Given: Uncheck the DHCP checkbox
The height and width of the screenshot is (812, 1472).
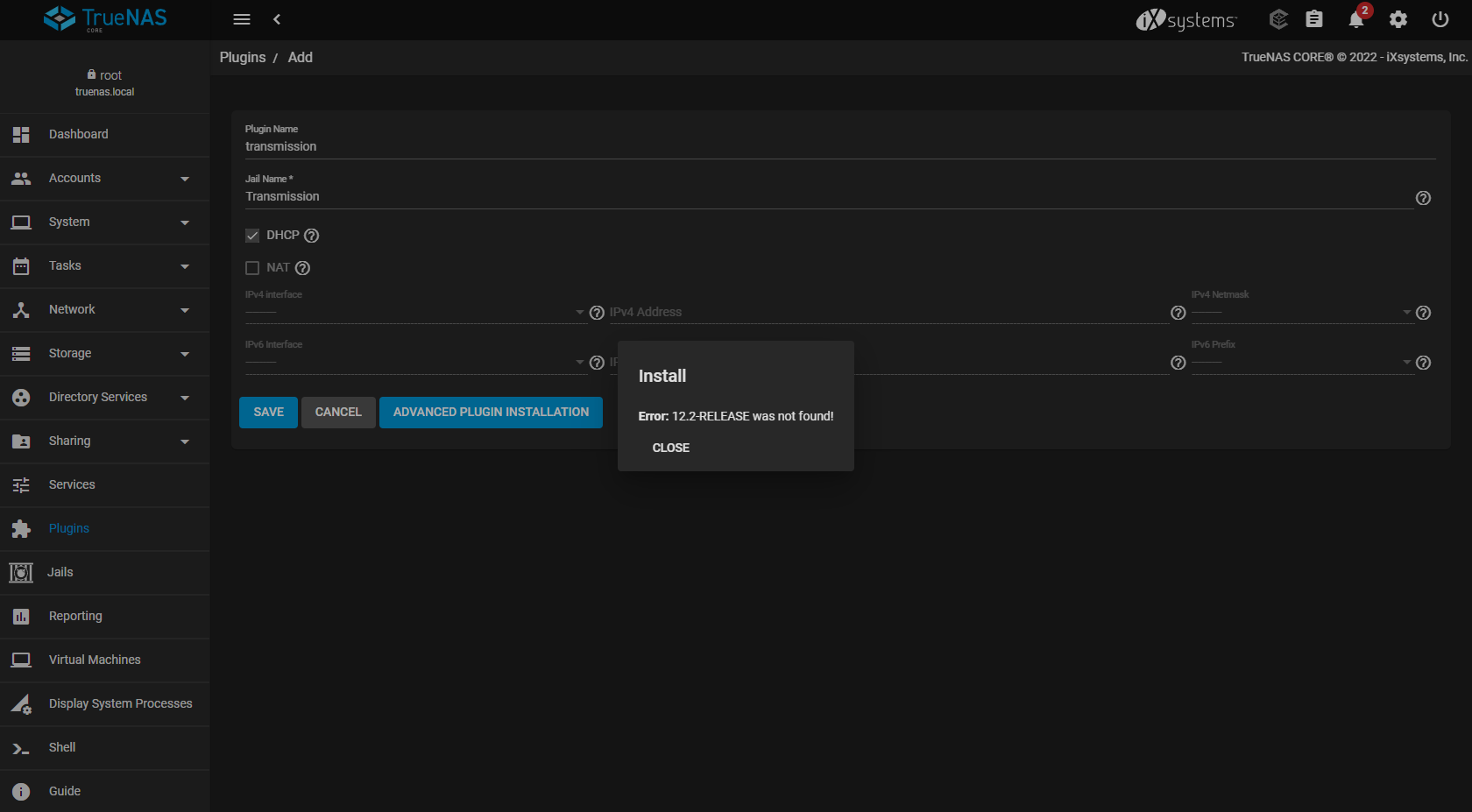Looking at the screenshot, I should (252, 236).
